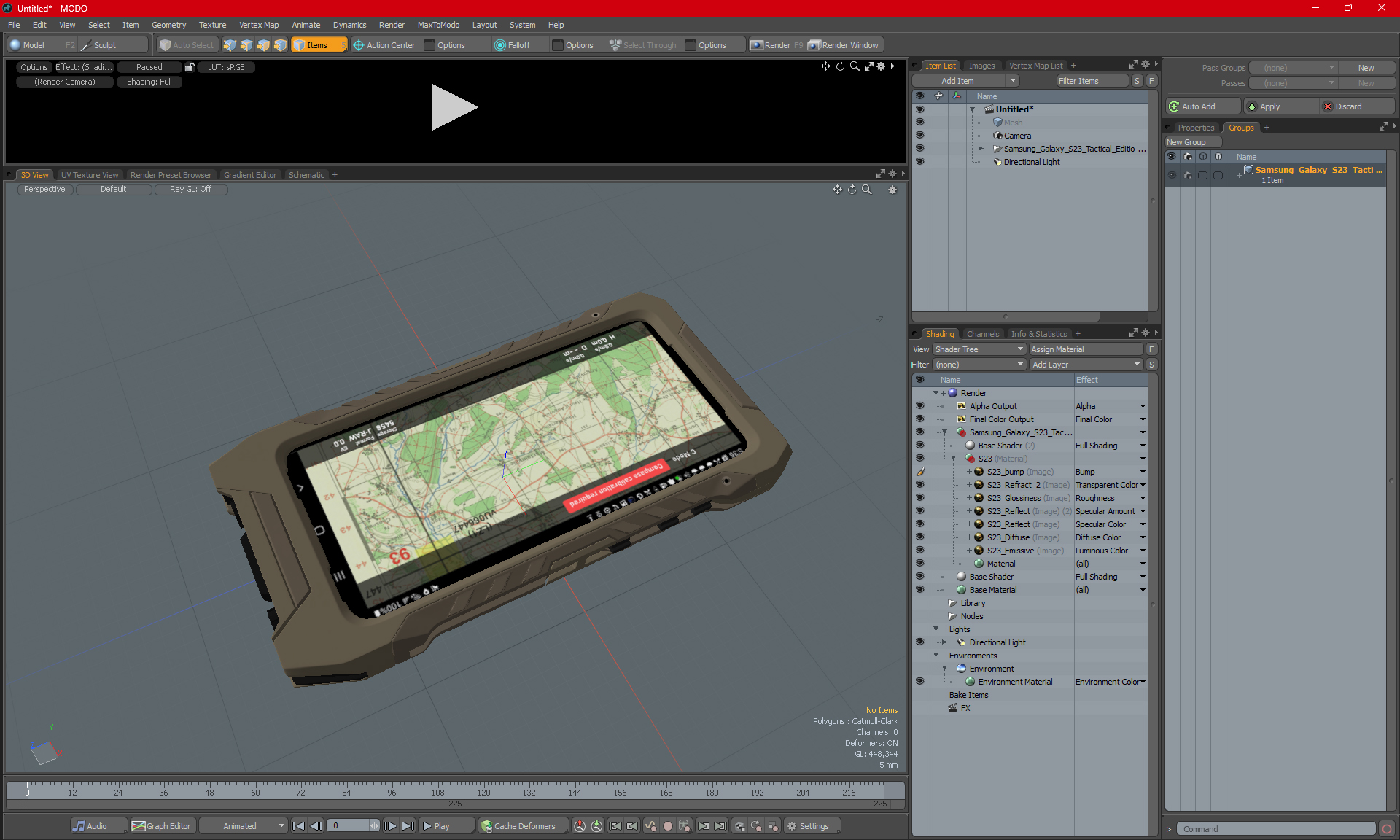
Task: Expand the Directional Light in Shader Tree
Action: point(944,642)
